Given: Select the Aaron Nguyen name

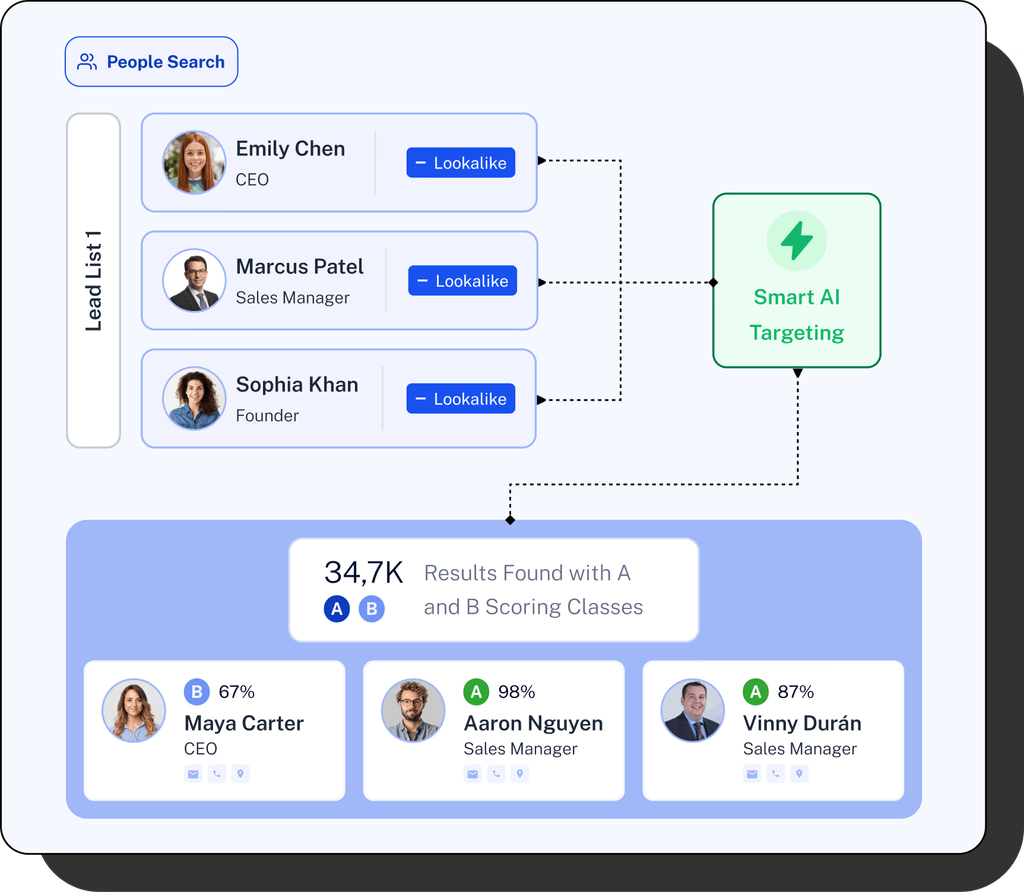Looking at the screenshot, I should tap(533, 723).
